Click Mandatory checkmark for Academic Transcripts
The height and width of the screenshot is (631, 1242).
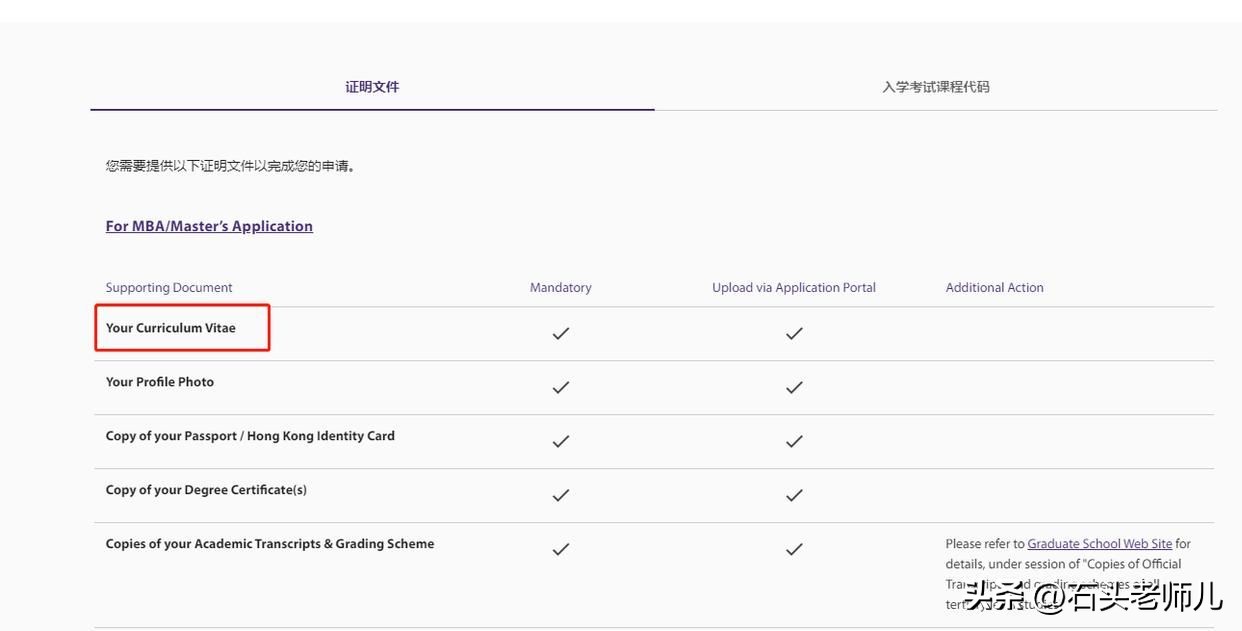tap(561, 549)
